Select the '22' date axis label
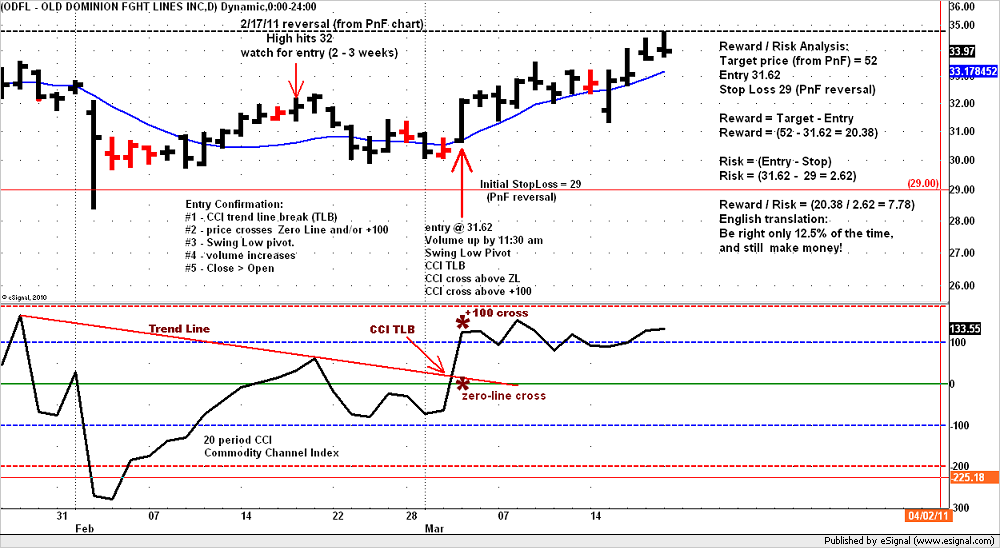1000x548 pixels. tap(338, 515)
